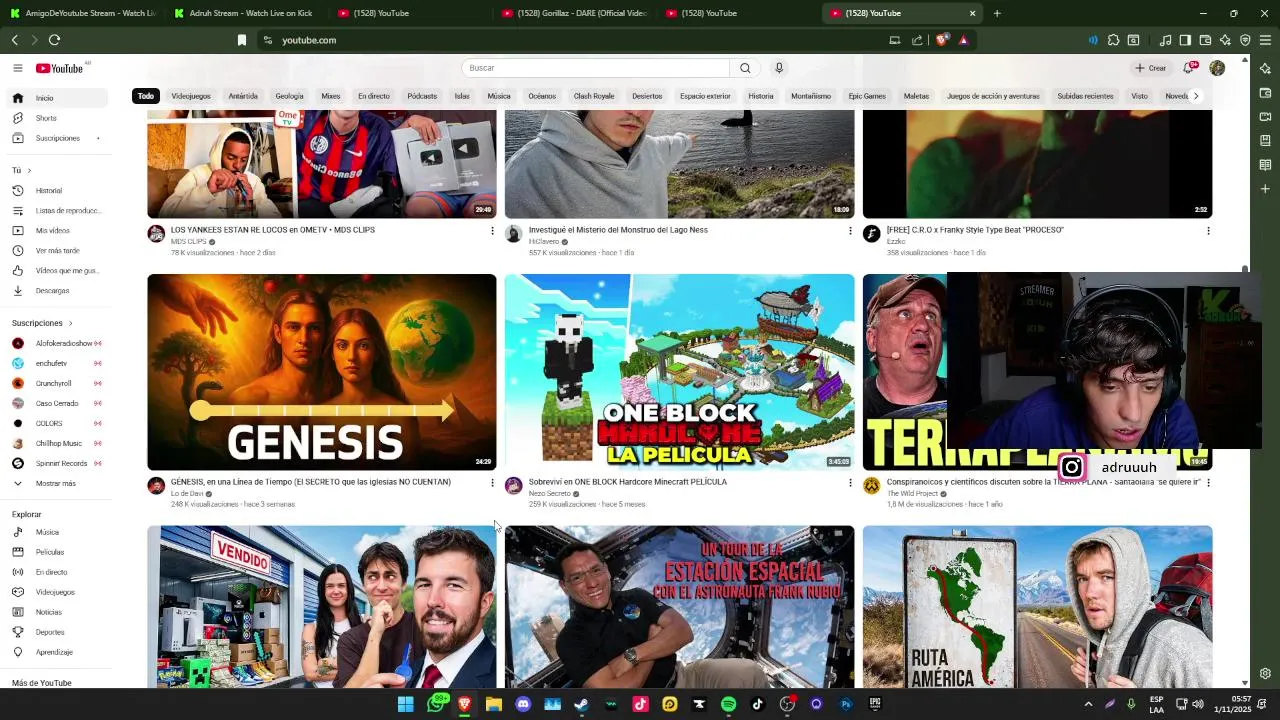Open Brave music note playlist icon

click(1166, 40)
